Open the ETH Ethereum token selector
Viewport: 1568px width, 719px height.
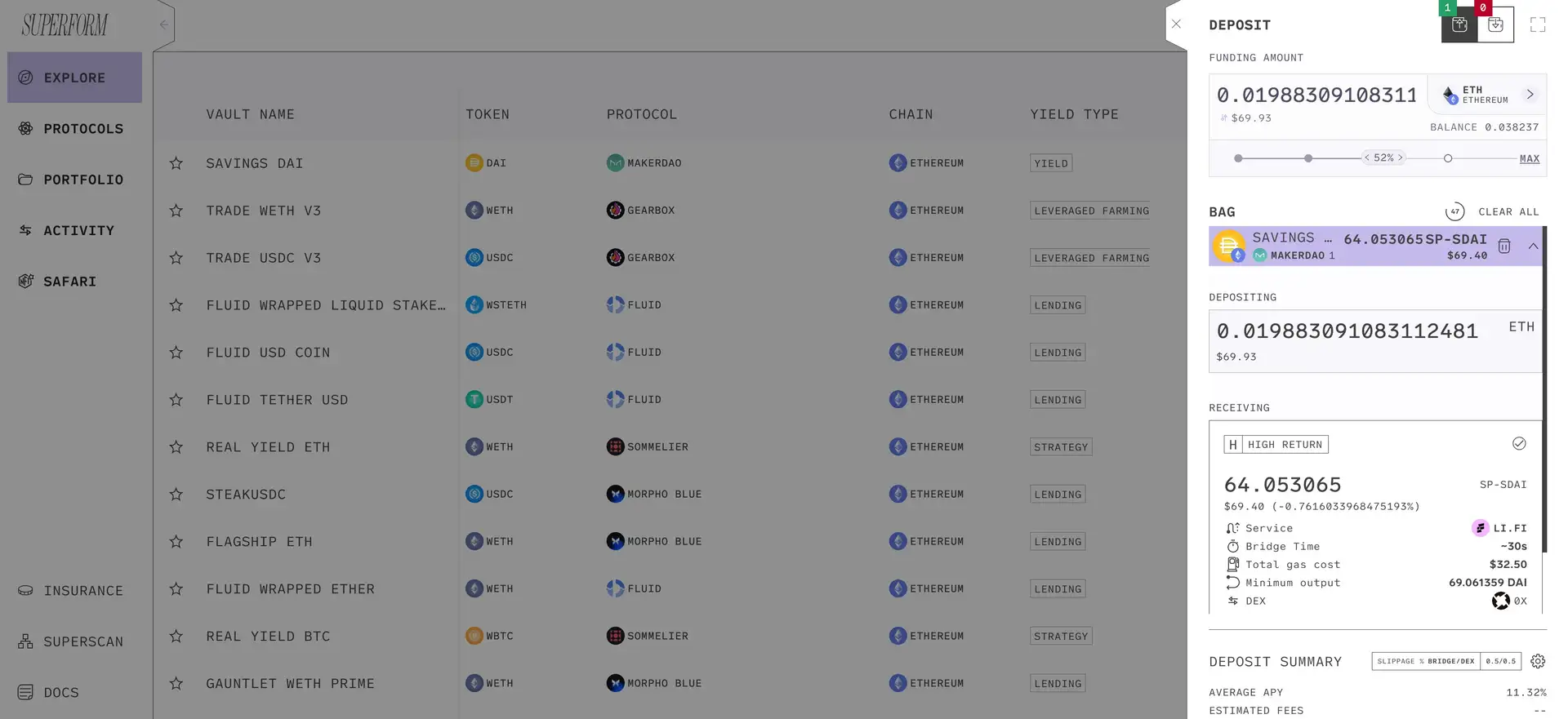point(1488,95)
